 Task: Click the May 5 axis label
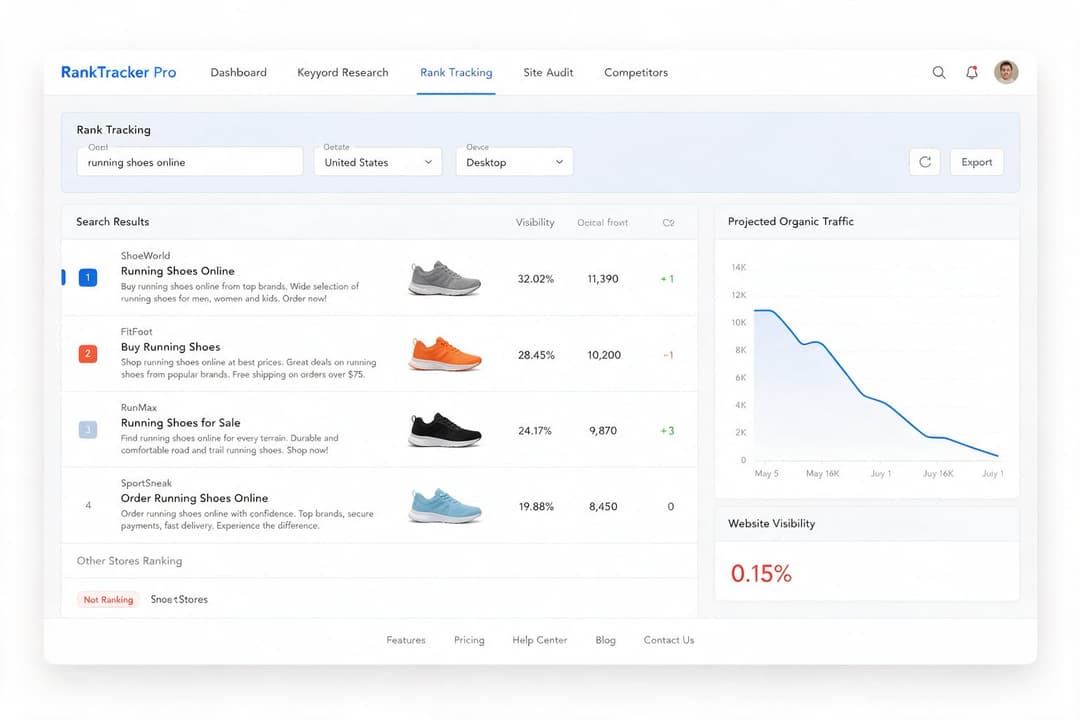[766, 473]
